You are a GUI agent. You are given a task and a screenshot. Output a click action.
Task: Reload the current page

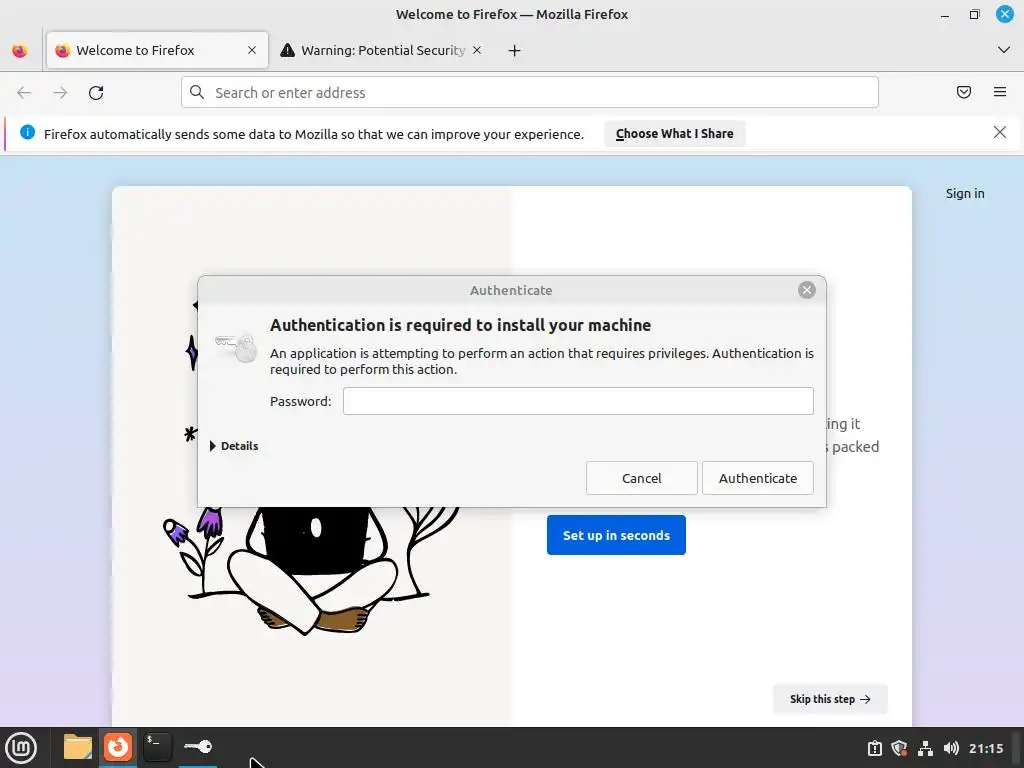[x=96, y=93]
